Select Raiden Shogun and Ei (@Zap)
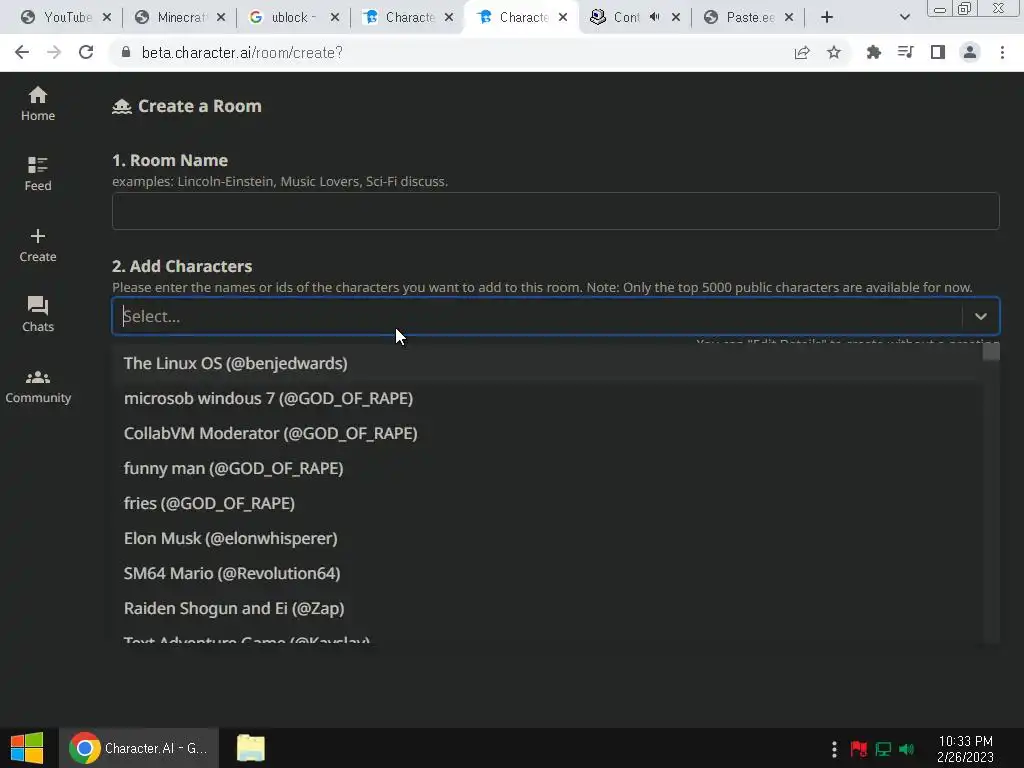The width and height of the screenshot is (1024, 768). coord(547,608)
